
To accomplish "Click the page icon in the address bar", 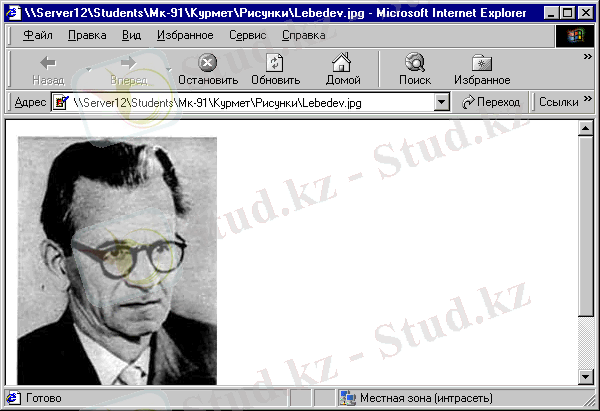I will [60, 103].
